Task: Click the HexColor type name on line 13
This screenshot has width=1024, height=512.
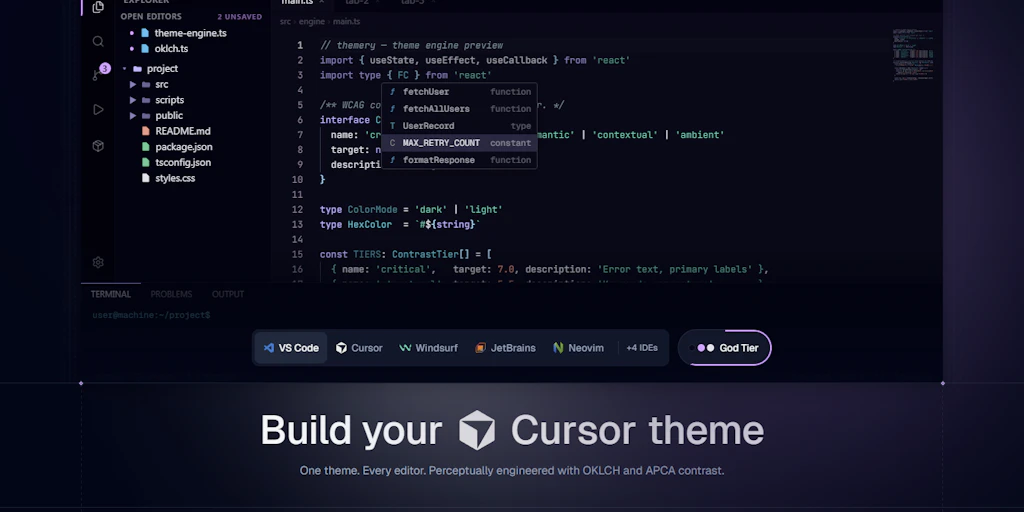Action: (370, 225)
